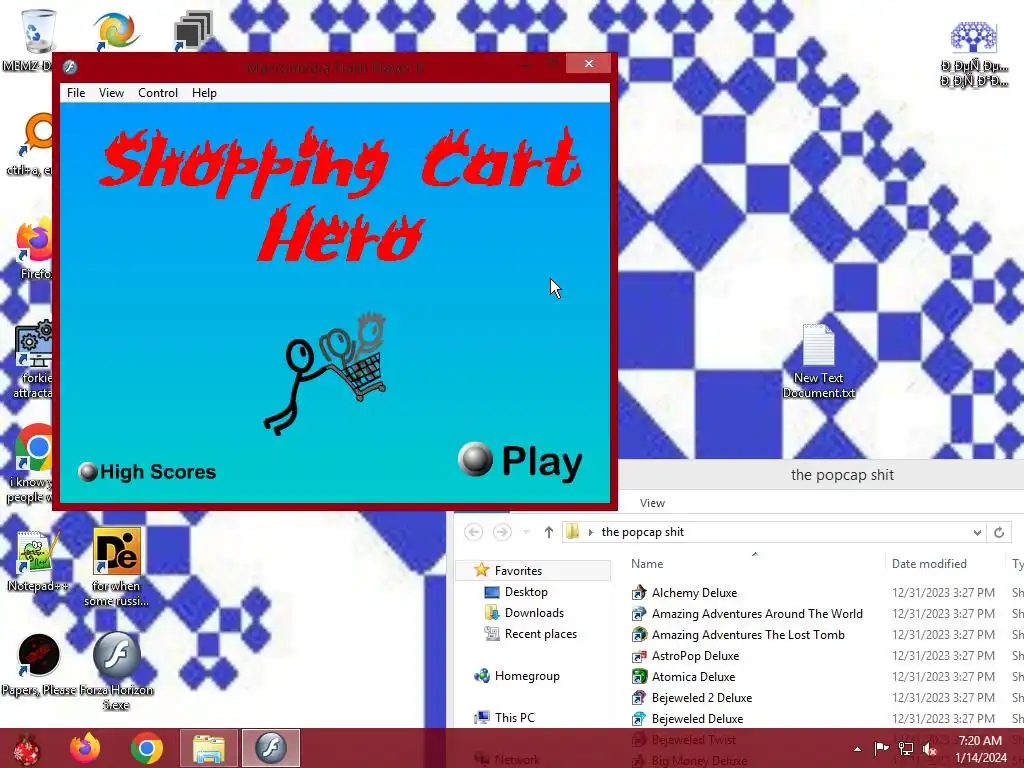Open High Scores in the game
The height and width of the screenshot is (768, 1024).
[x=147, y=472]
